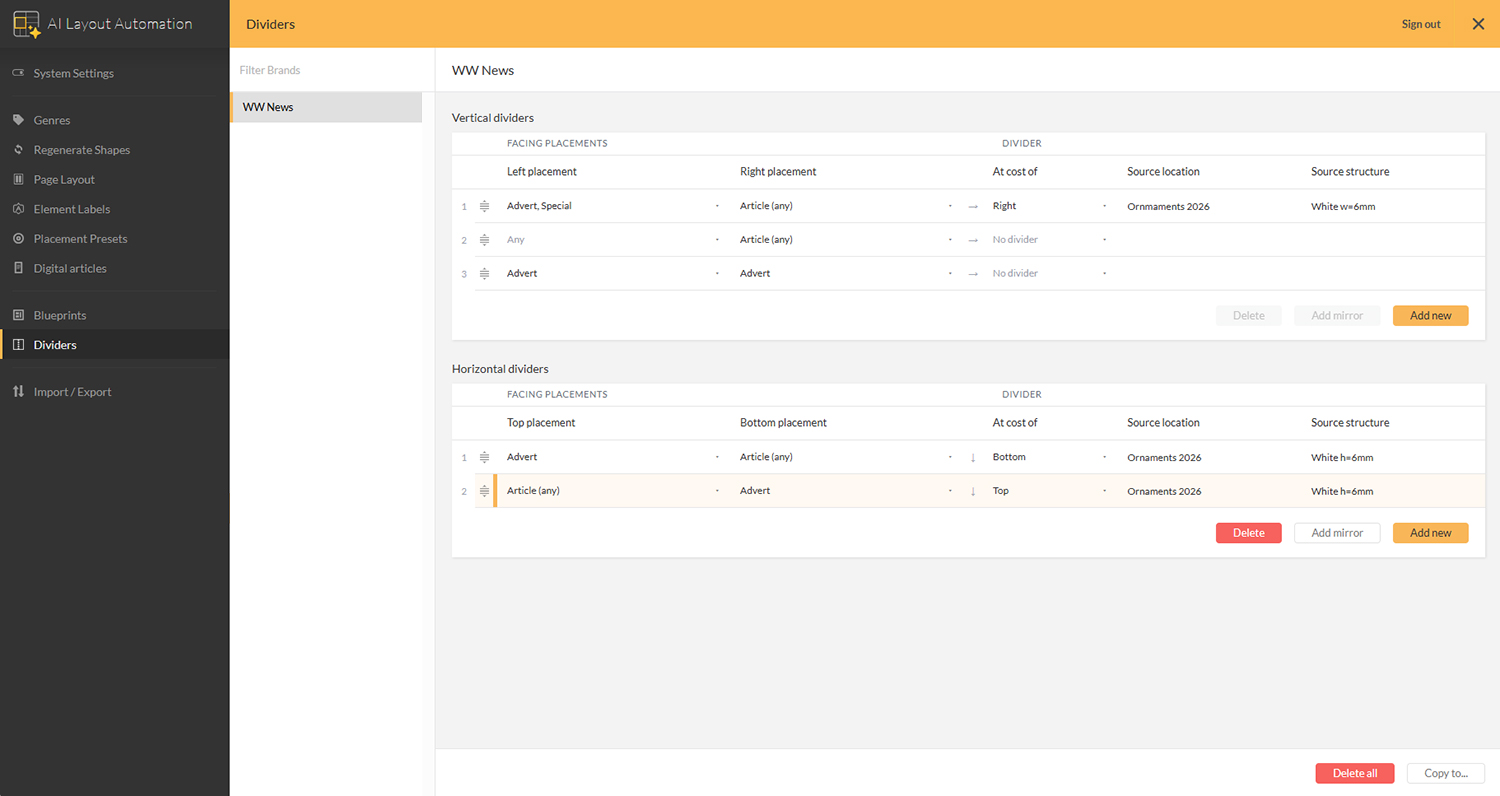
Task: Click Delete all button
Action: coord(1355,773)
